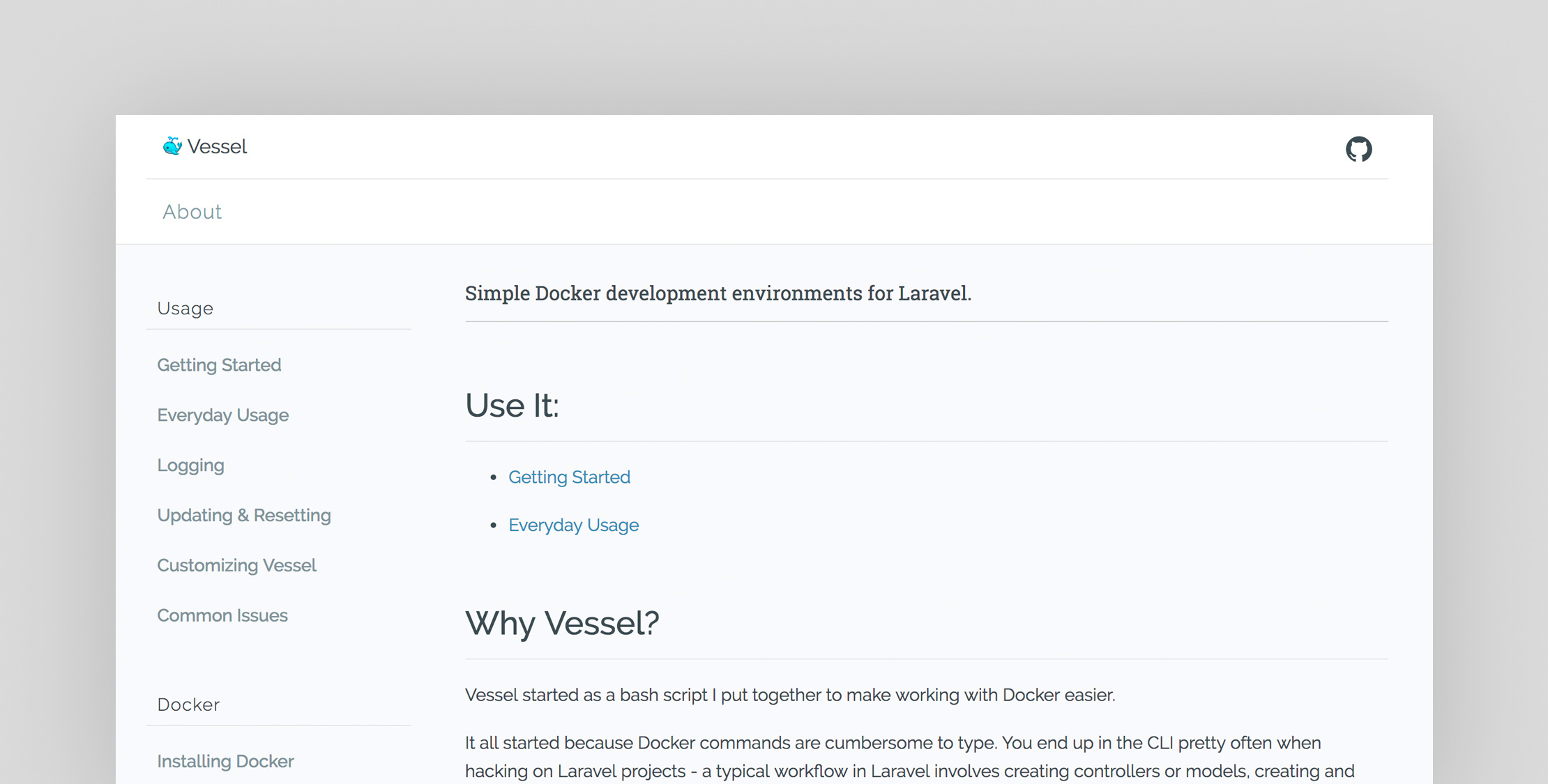The image size is (1548, 784).
Task: Click the 'Vessel started as a bash script' paragraph
Action: (790, 695)
